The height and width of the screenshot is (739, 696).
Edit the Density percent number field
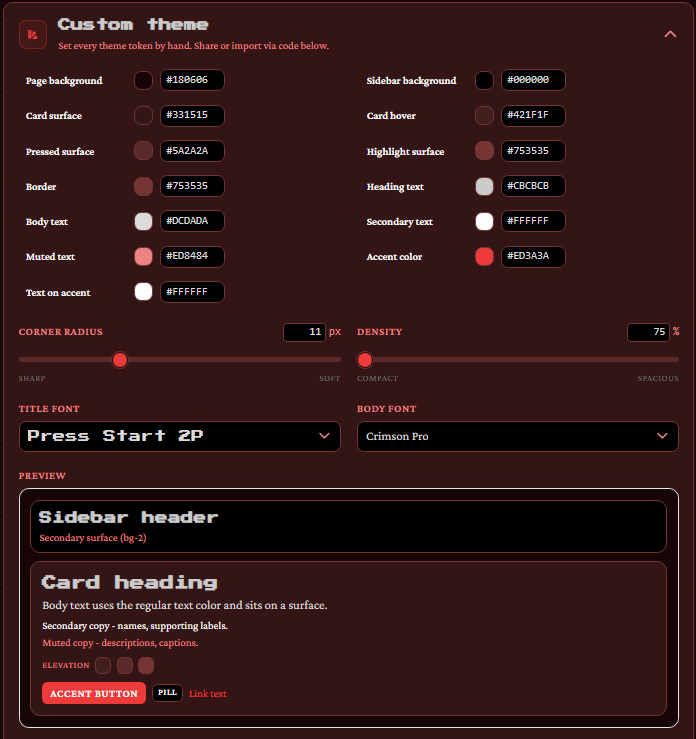648,332
